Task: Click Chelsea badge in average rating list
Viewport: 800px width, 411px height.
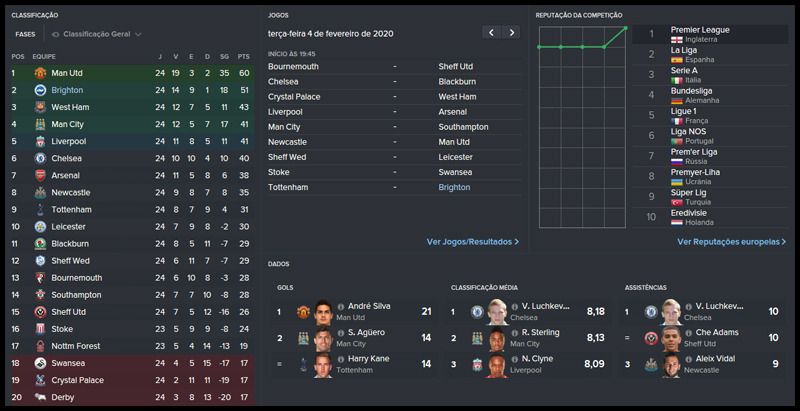Action: [x=477, y=312]
